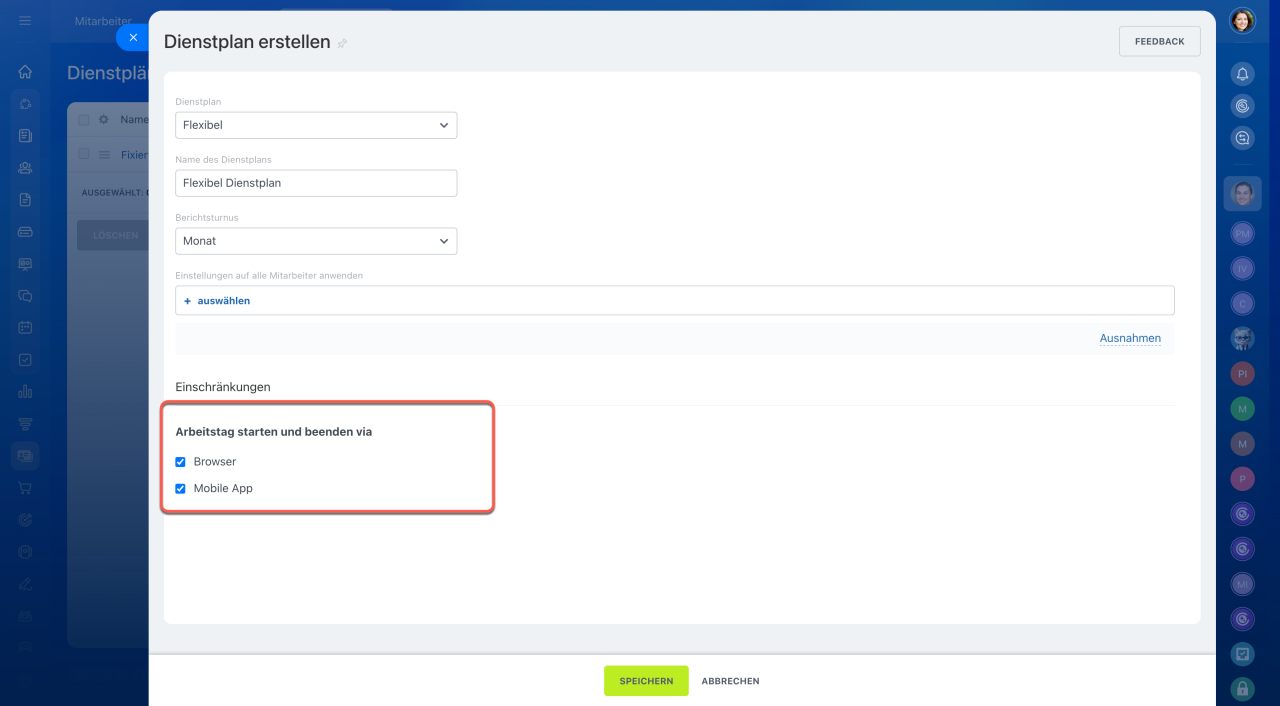
Task: Click the Name des Dienstplans text field
Action: tap(316, 183)
